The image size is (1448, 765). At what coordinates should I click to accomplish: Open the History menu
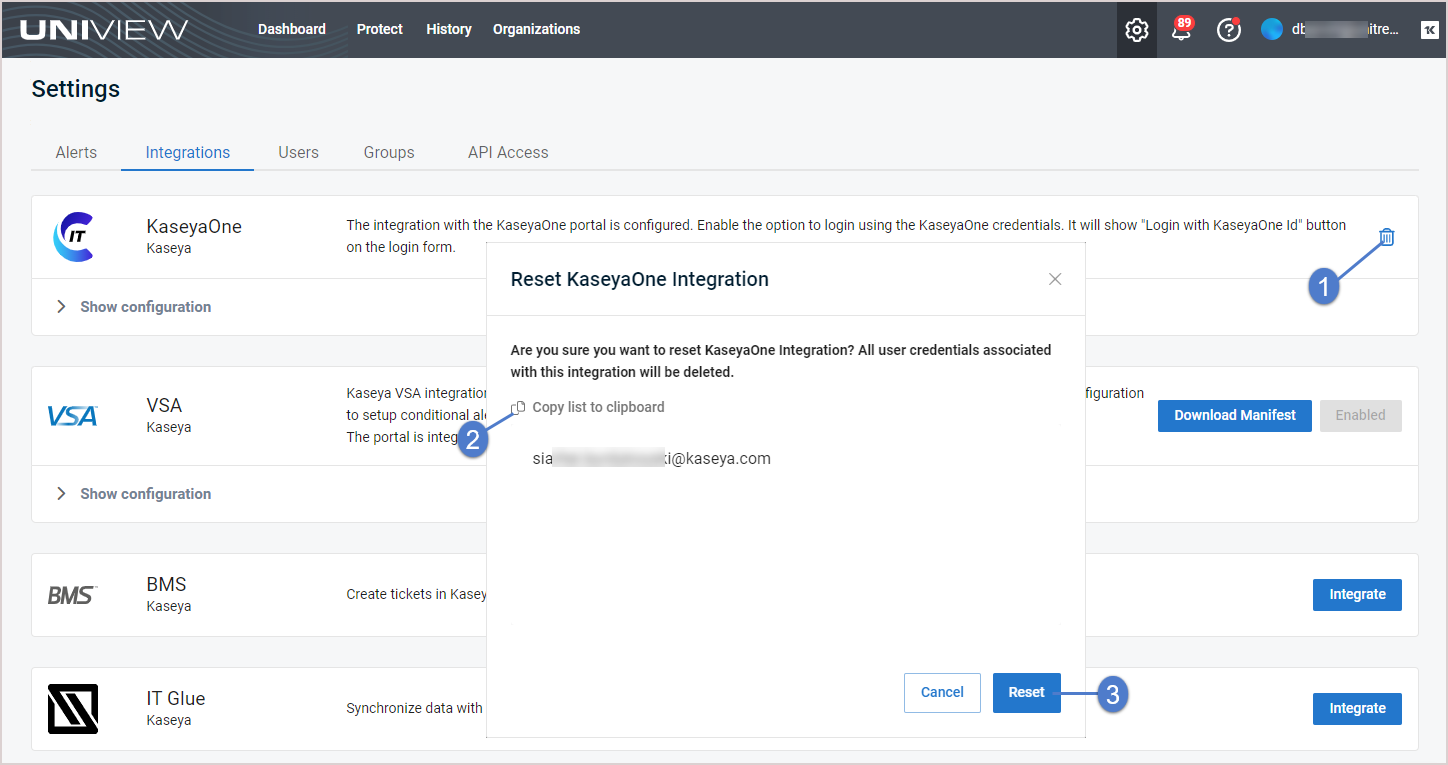pos(449,29)
